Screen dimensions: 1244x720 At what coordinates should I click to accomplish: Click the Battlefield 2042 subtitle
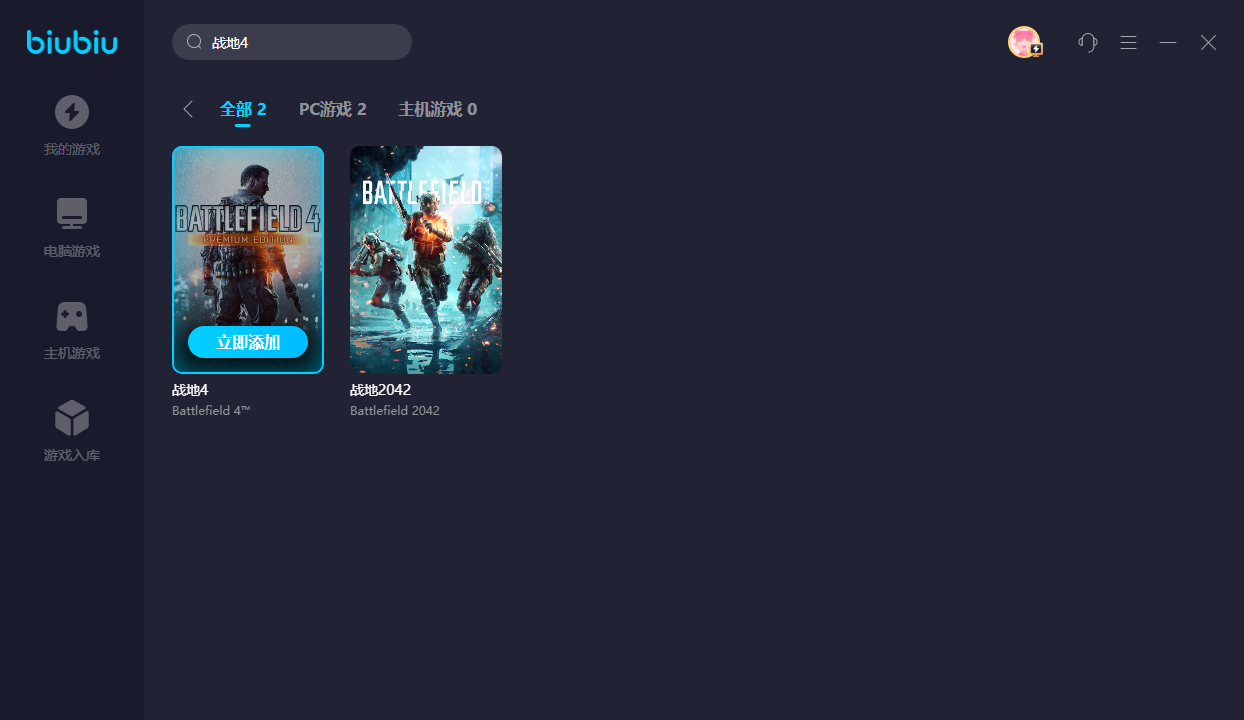395,411
